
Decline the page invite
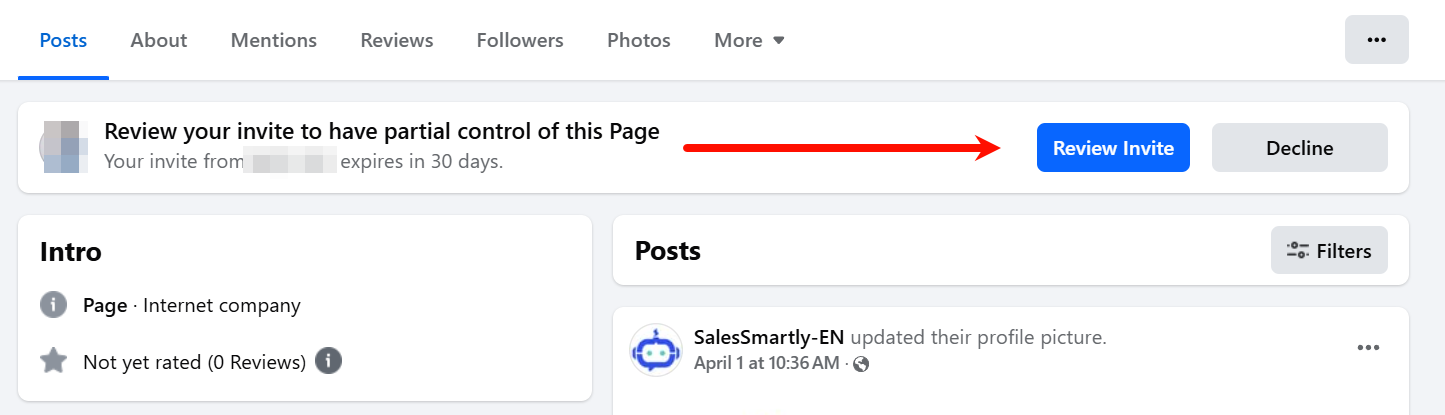[1299, 148]
